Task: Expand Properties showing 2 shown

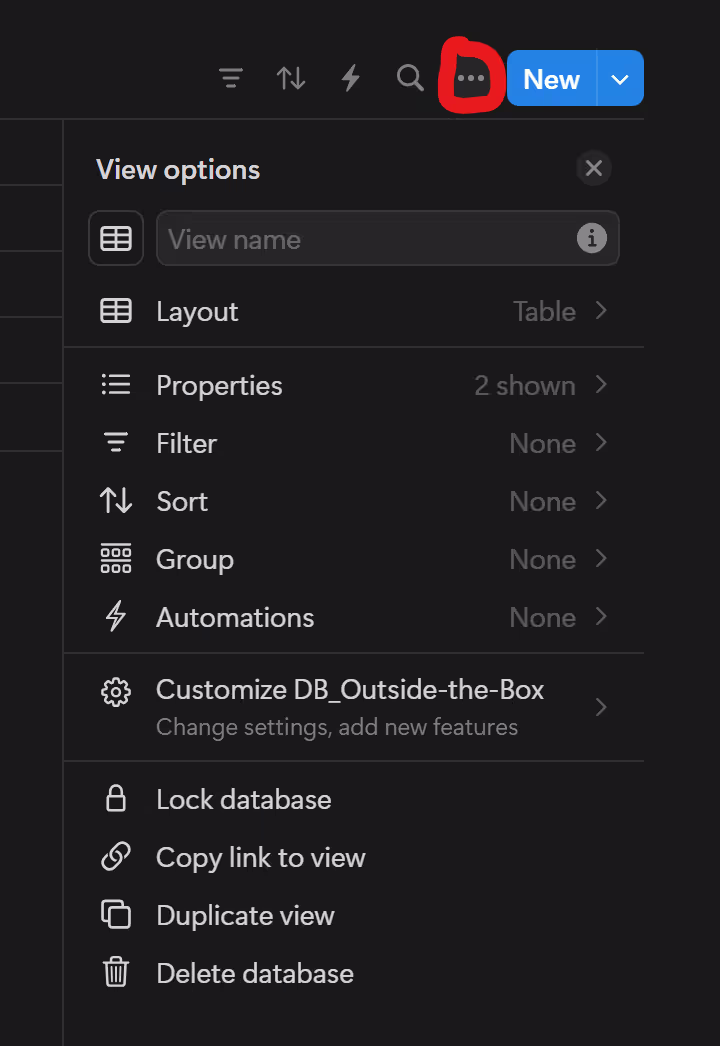Action: (354, 386)
